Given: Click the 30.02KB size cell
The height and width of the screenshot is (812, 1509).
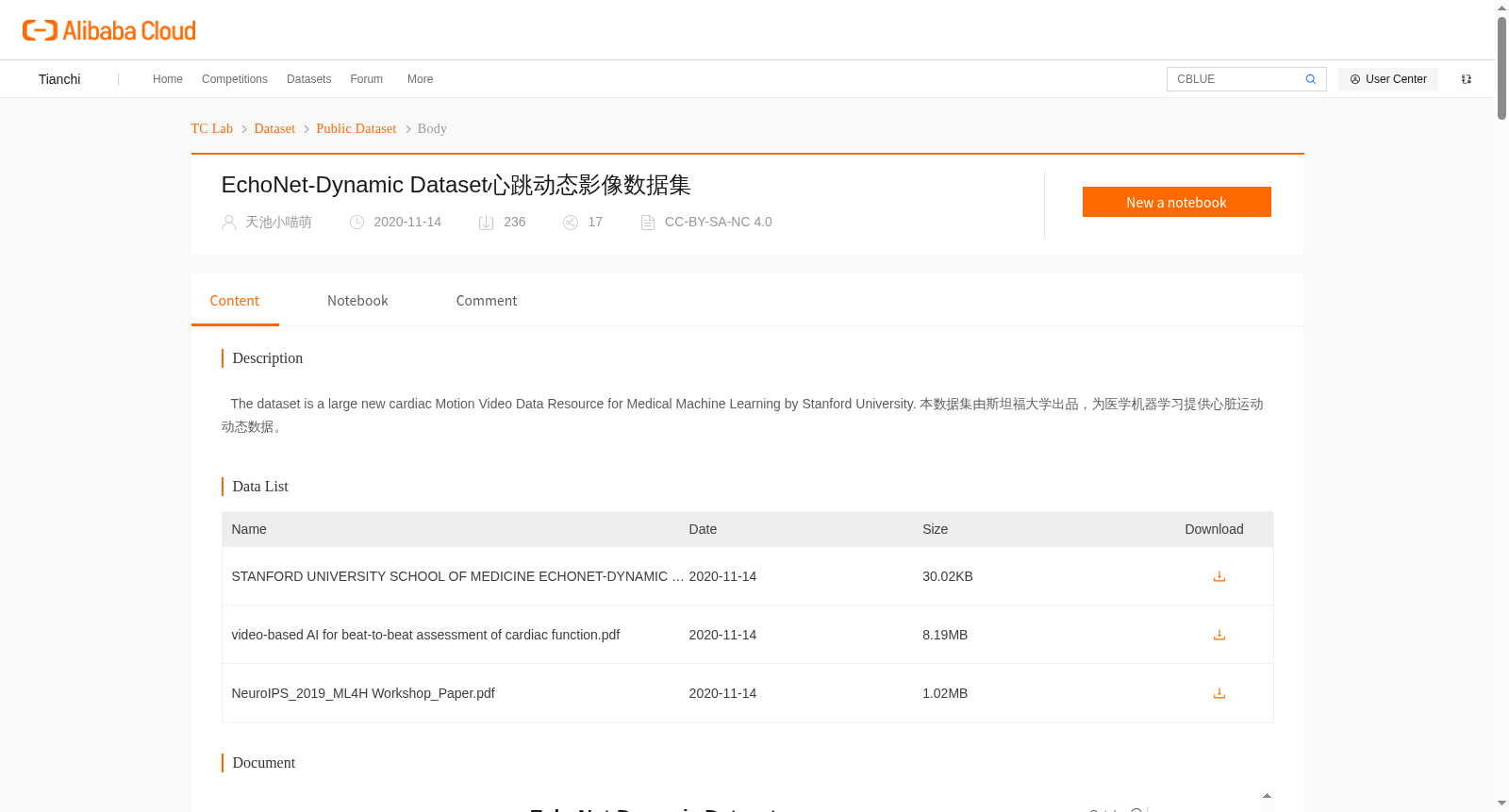Looking at the screenshot, I should tap(947, 576).
